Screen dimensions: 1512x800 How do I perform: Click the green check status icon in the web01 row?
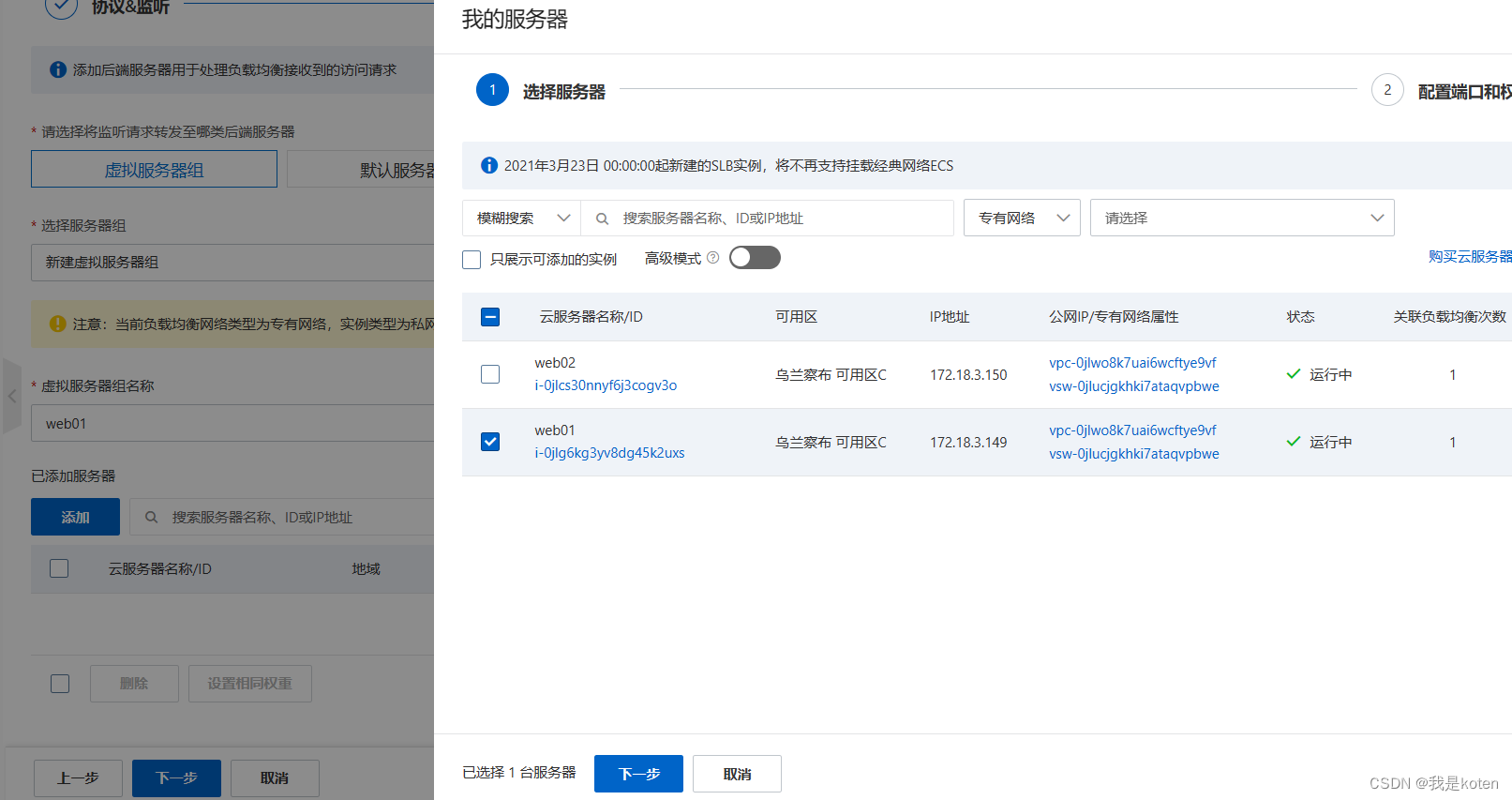(x=1294, y=442)
